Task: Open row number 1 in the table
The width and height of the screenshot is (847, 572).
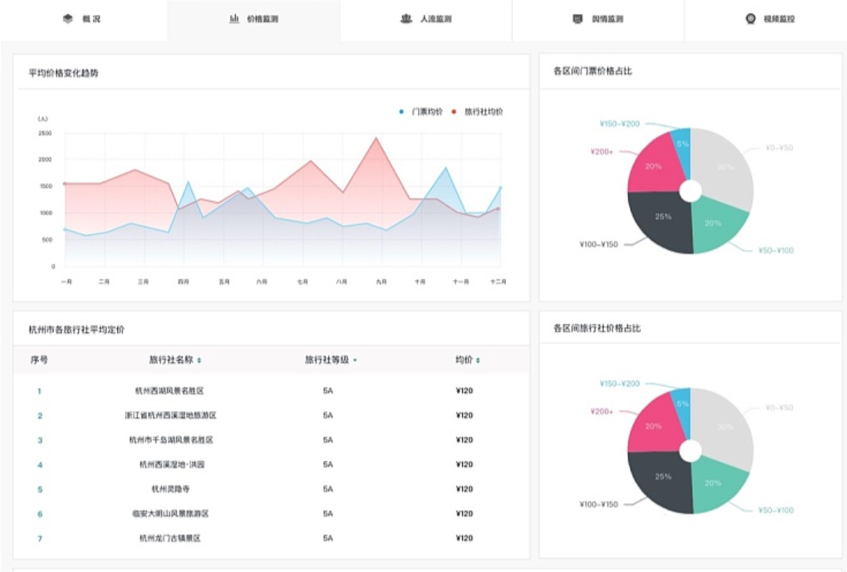Action: (x=40, y=391)
